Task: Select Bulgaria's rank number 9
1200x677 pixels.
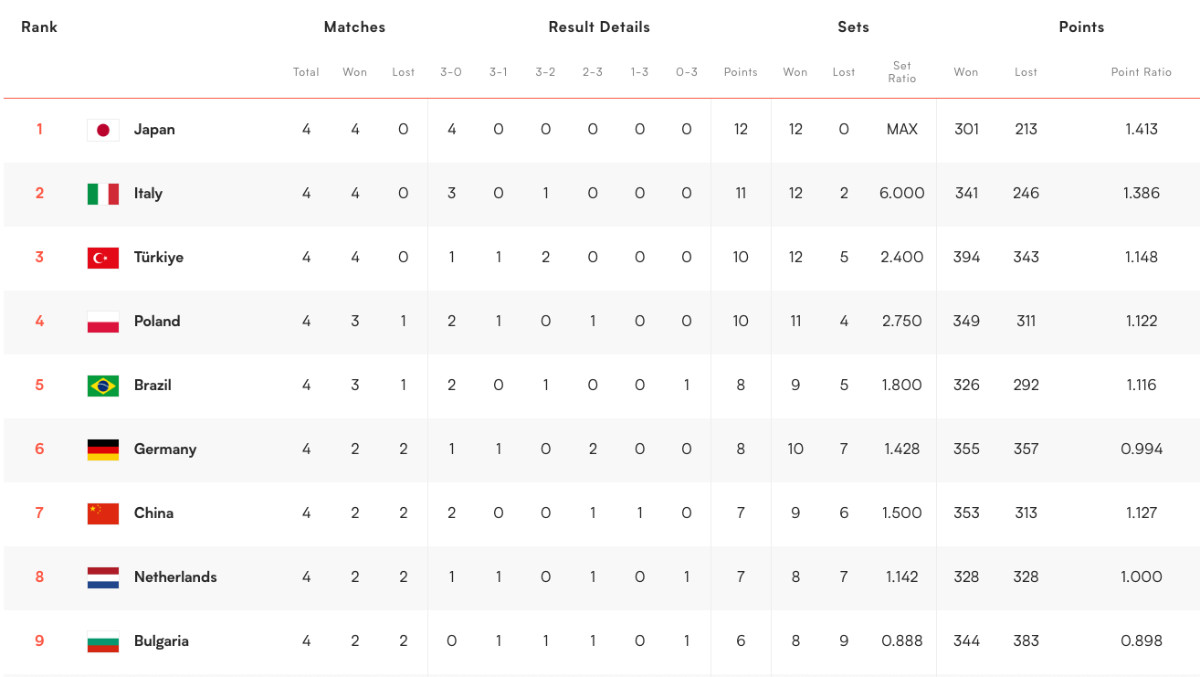Action: (x=40, y=641)
